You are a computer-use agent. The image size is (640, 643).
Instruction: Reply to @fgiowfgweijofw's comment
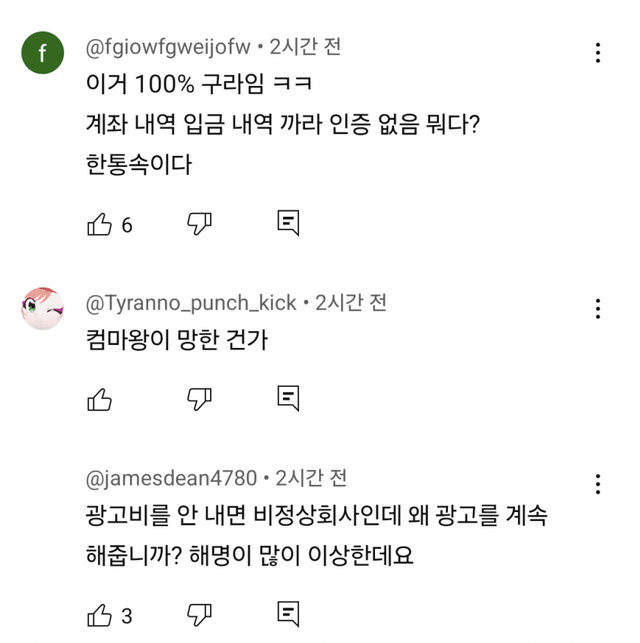point(288,224)
